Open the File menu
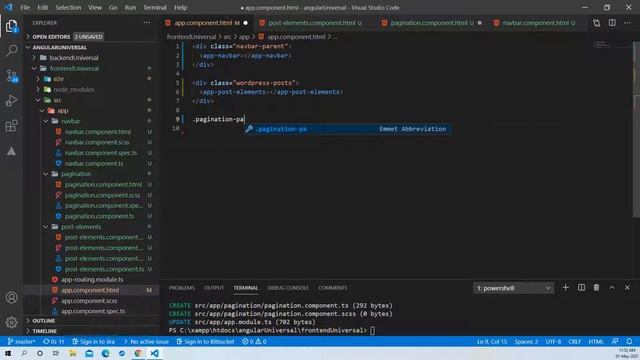640x360 pixels. pos(25,7)
